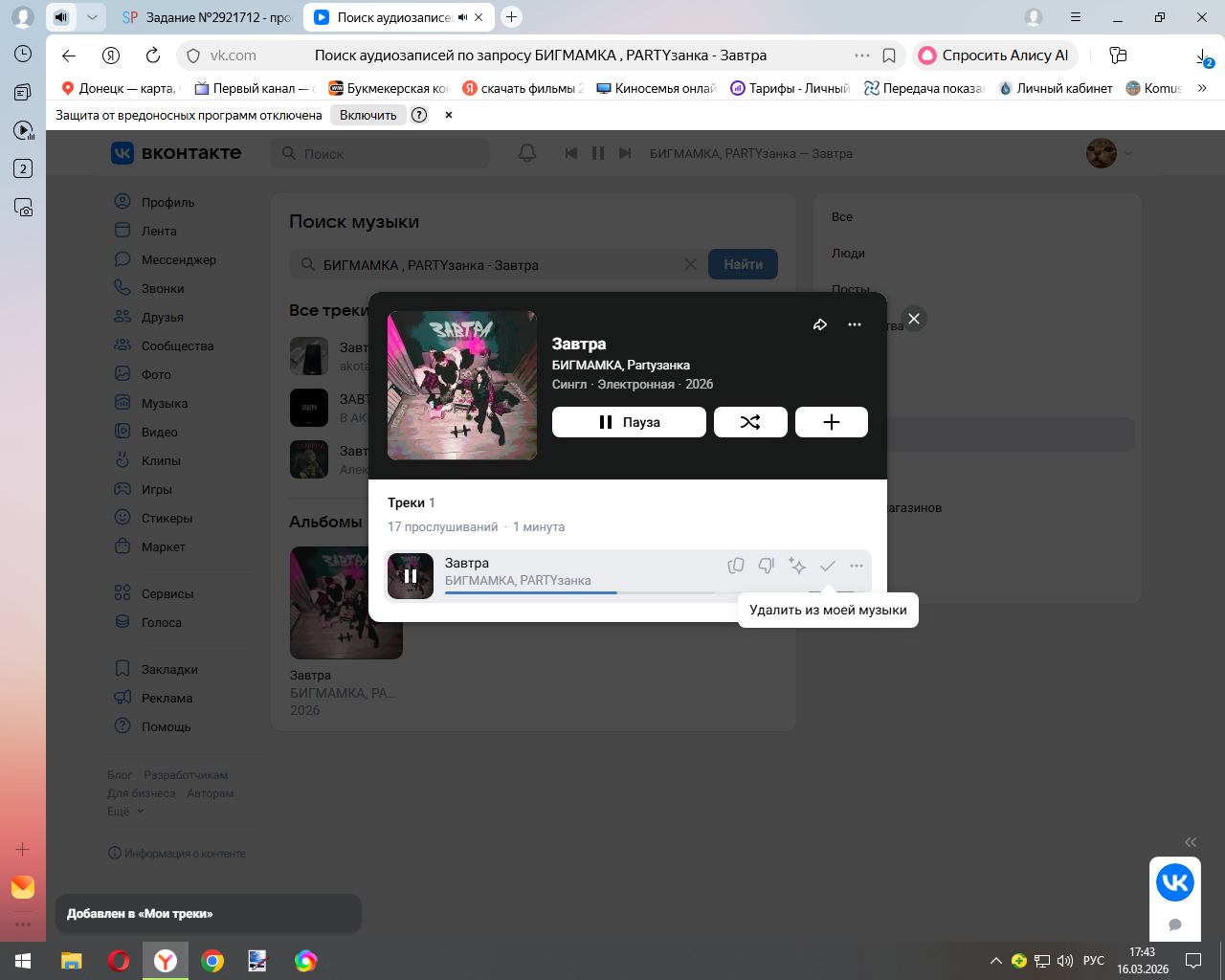The image size is (1225, 980).
Task: Skip to the next track in VK header
Action: (625, 153)
